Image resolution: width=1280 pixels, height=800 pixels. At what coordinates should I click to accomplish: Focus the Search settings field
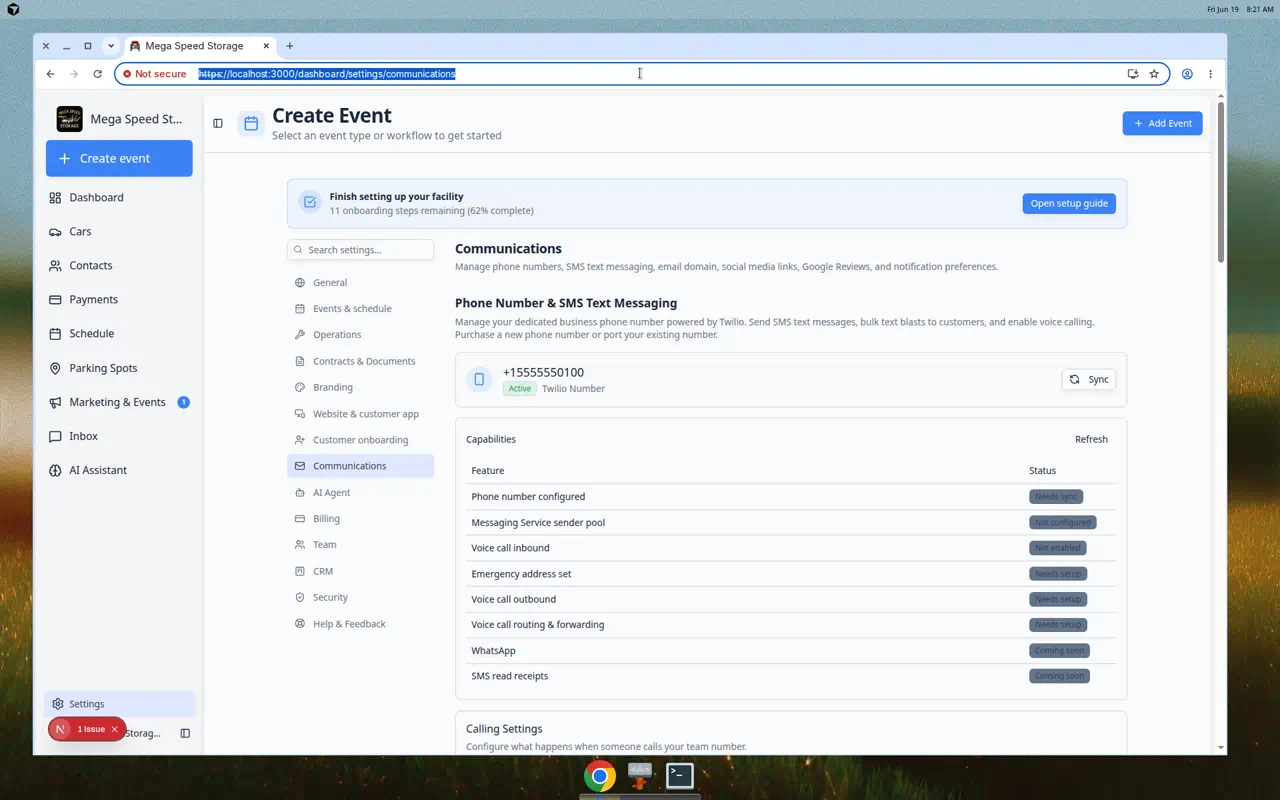tap(361, 250)
